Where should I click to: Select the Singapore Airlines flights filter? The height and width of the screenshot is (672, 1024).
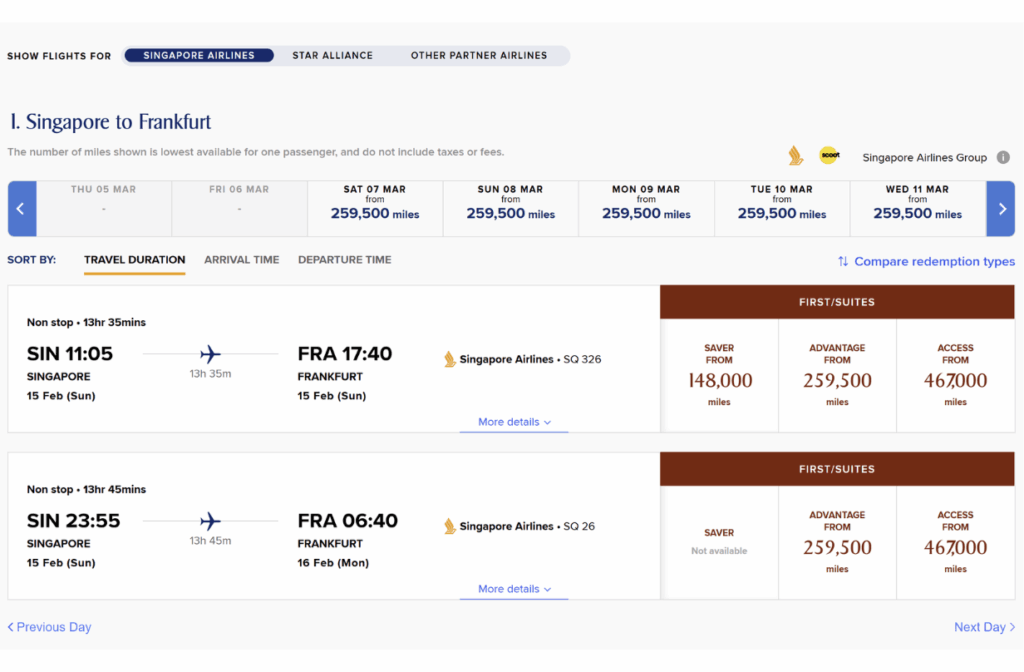(x=199, y=56)
